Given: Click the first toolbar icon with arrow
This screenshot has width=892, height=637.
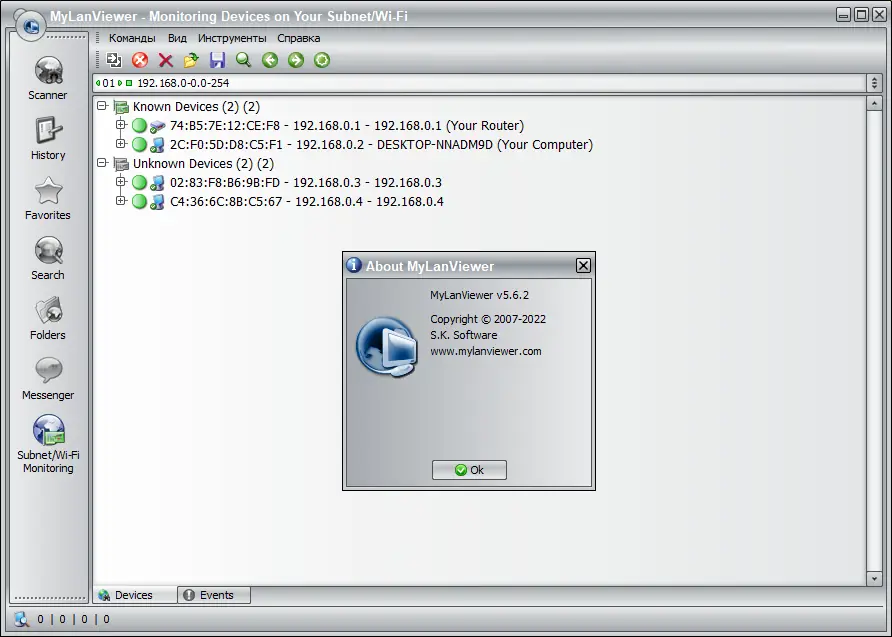Looking at the screenshot, I should point(114,60).
